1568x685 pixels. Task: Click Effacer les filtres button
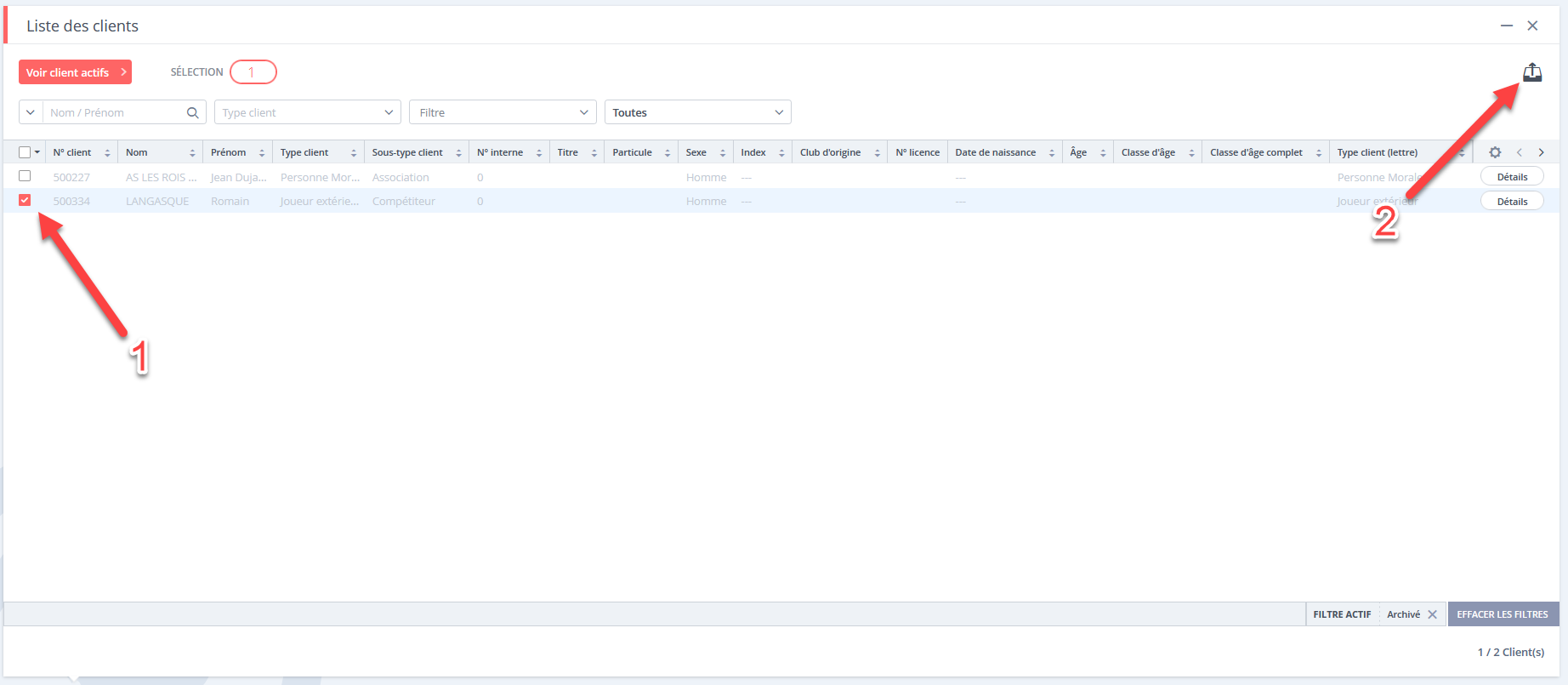[1503, 614]
